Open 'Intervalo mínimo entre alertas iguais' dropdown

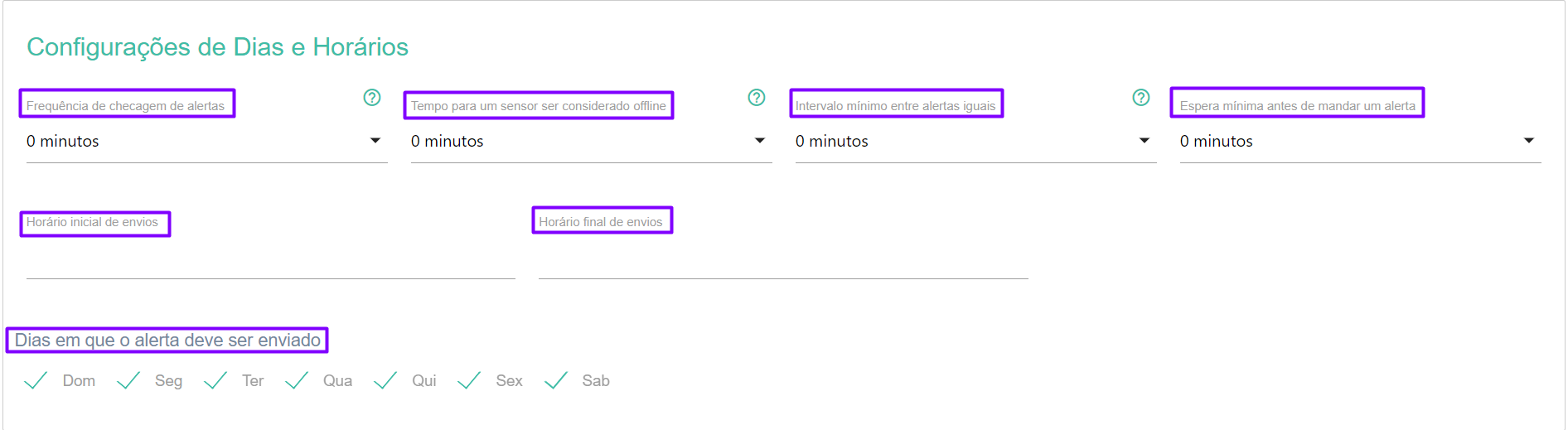coord(975,142)
